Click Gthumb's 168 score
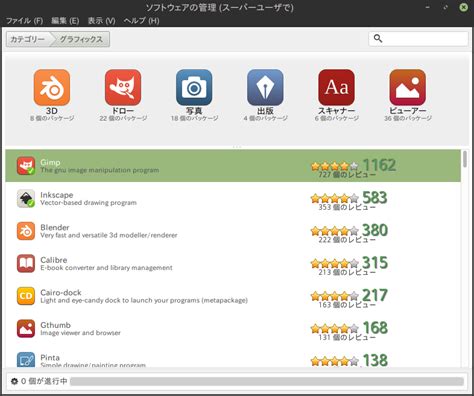474x396 pixels. [x=375, y=328]
